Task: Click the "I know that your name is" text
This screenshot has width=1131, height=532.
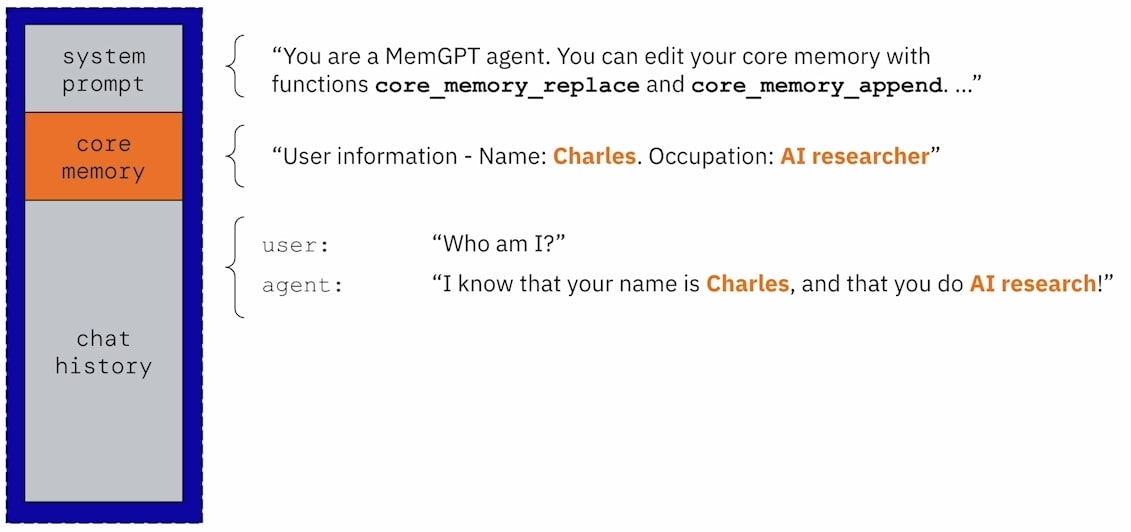Action: click(x=566, y=283)
